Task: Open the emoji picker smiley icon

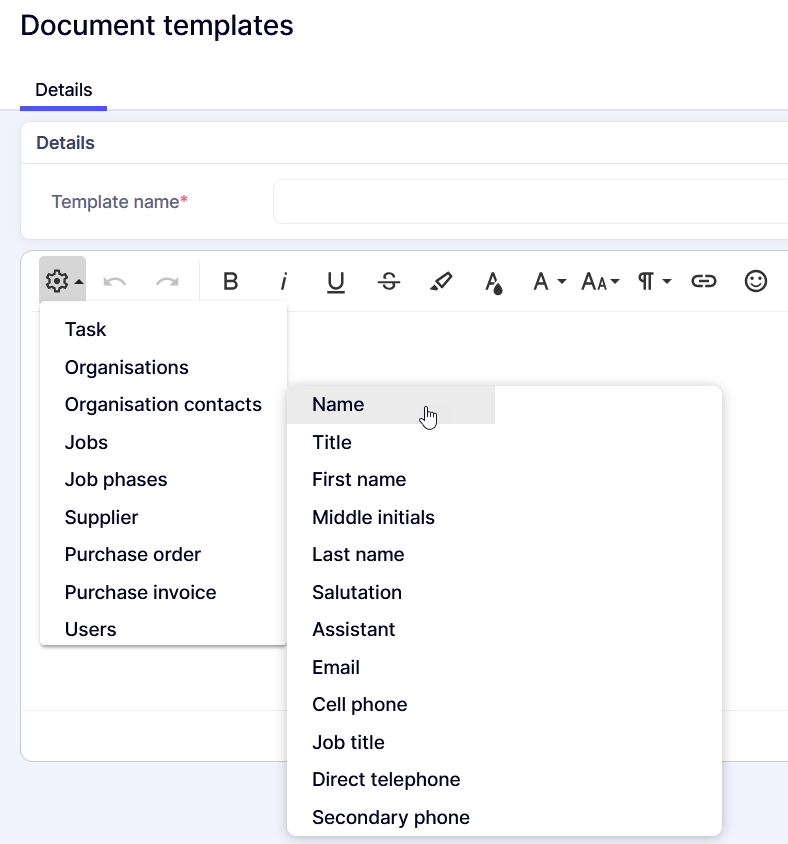Action: [756, 282]
